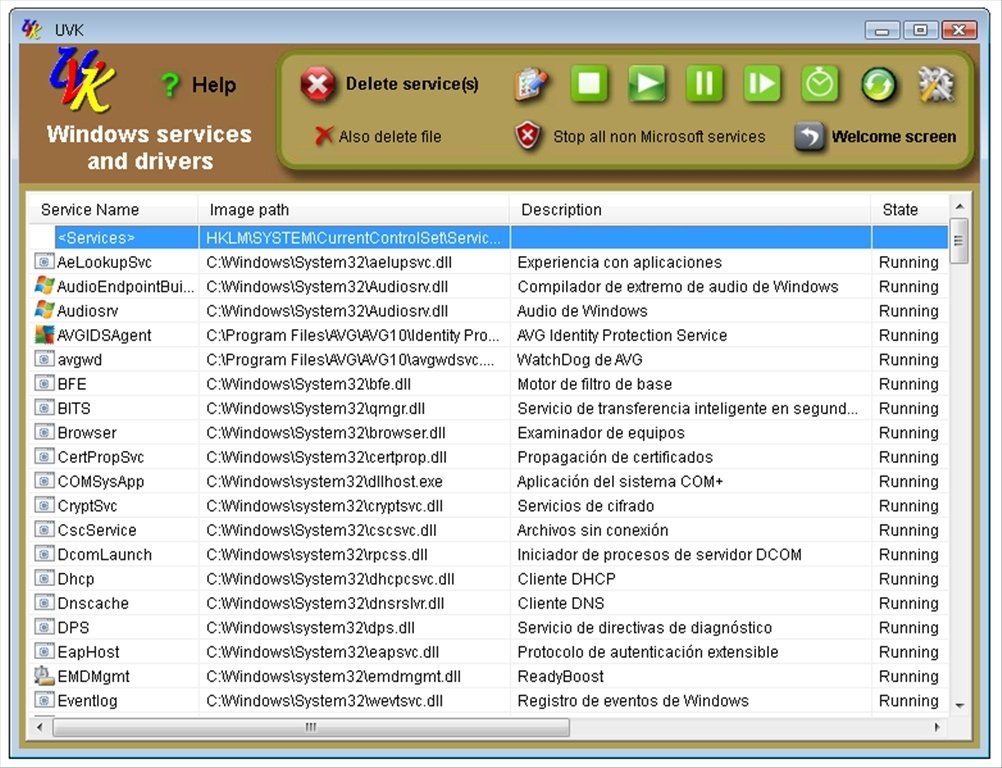Click the horizontal scrollbar right arrow
This screenshot has width=1002, height=768.
[937, 727]
